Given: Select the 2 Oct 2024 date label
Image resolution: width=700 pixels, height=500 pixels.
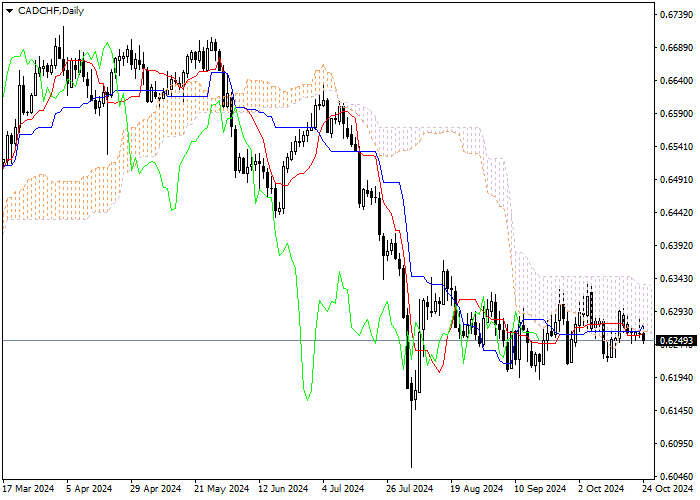Looking at the screenshot, I should [601, 489].
